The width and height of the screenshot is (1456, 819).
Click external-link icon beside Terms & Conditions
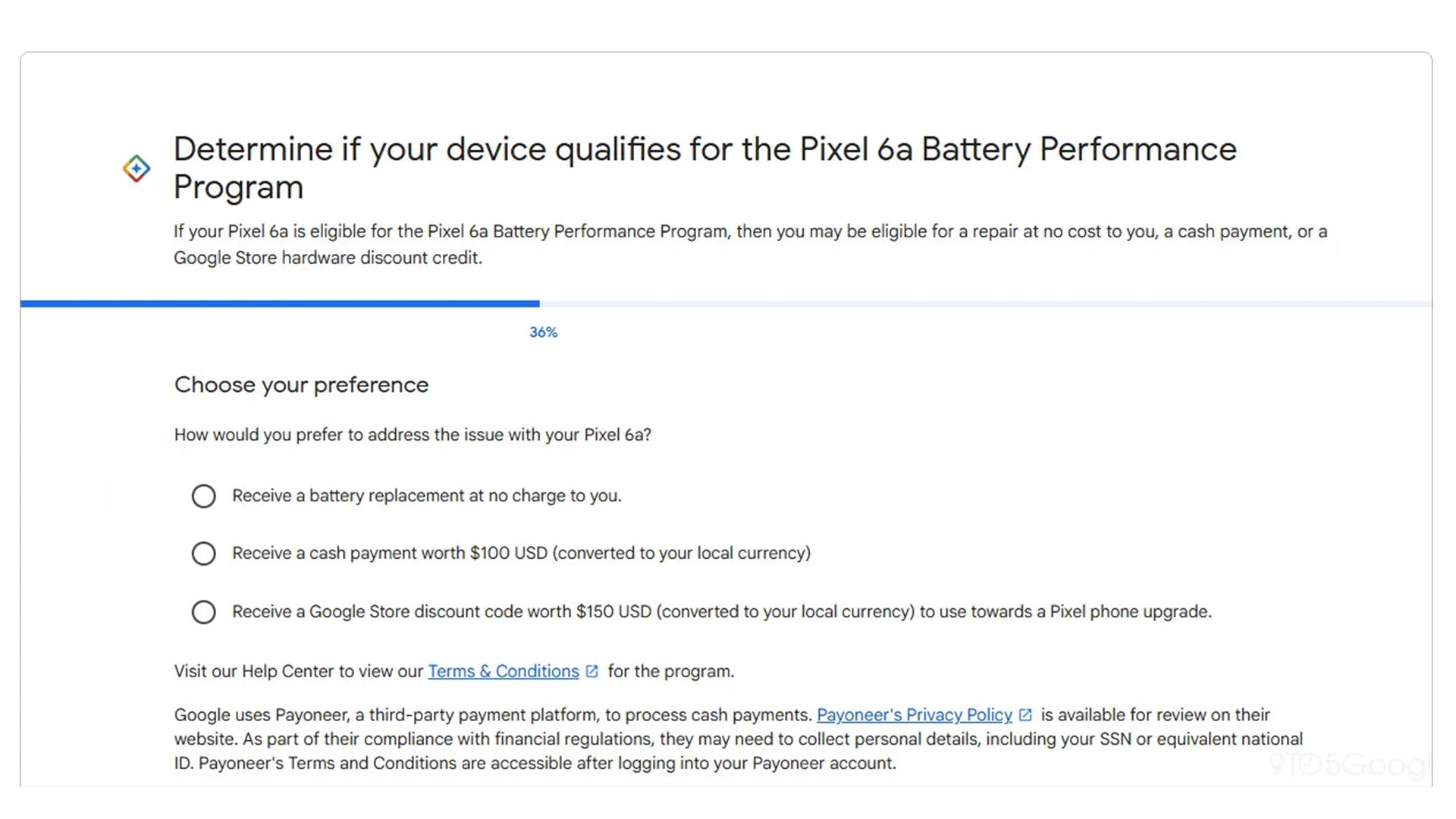(x=592, y=672)
